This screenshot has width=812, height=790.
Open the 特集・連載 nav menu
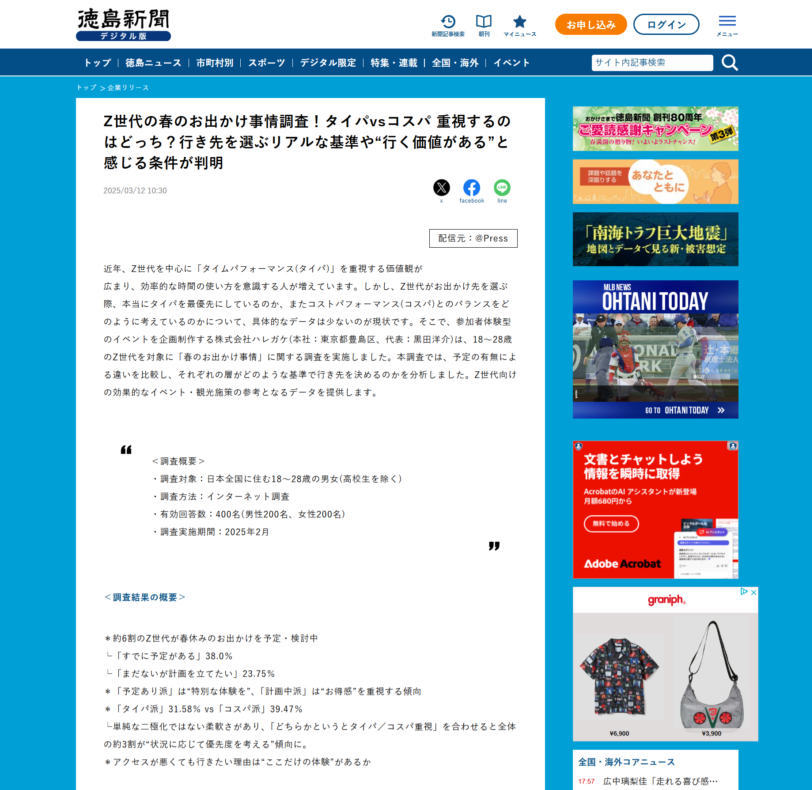(393, 63)
